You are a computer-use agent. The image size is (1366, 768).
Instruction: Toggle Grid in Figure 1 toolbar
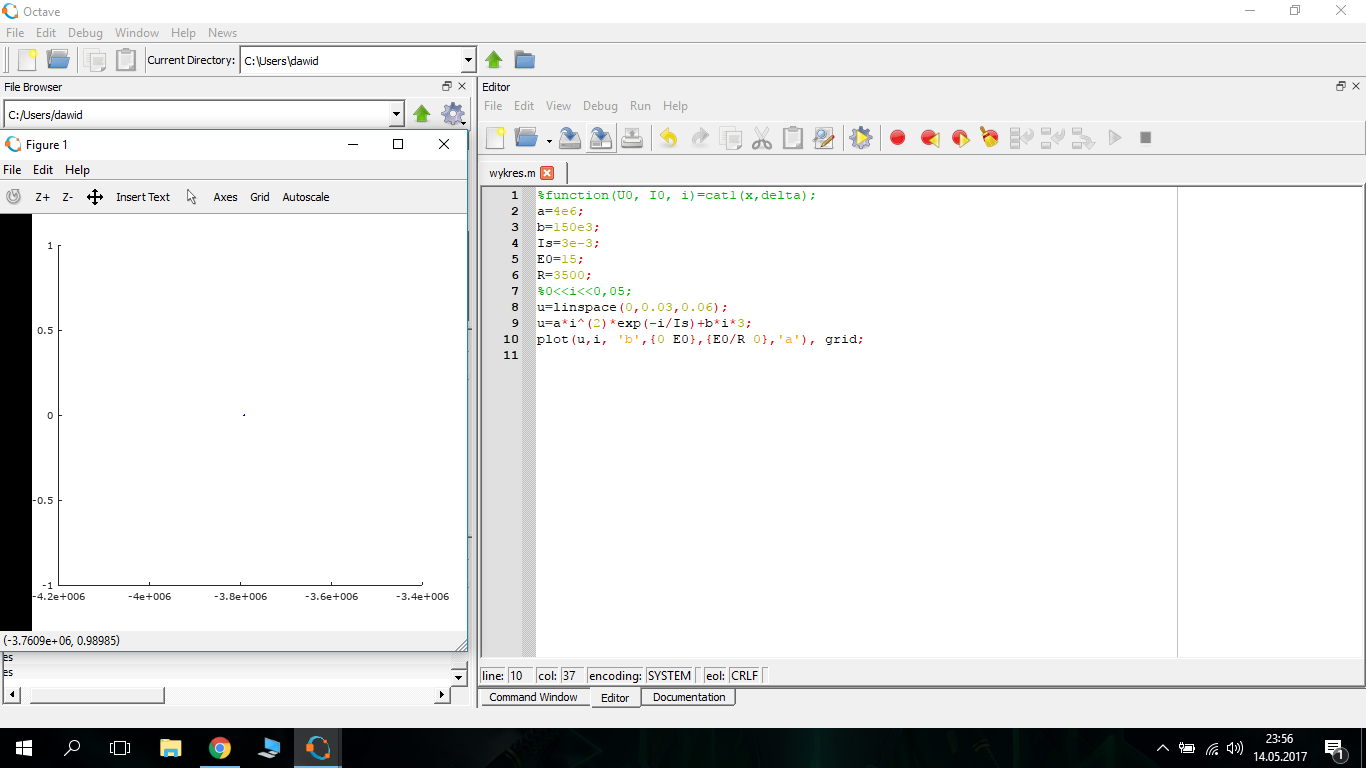click(260, 197)
